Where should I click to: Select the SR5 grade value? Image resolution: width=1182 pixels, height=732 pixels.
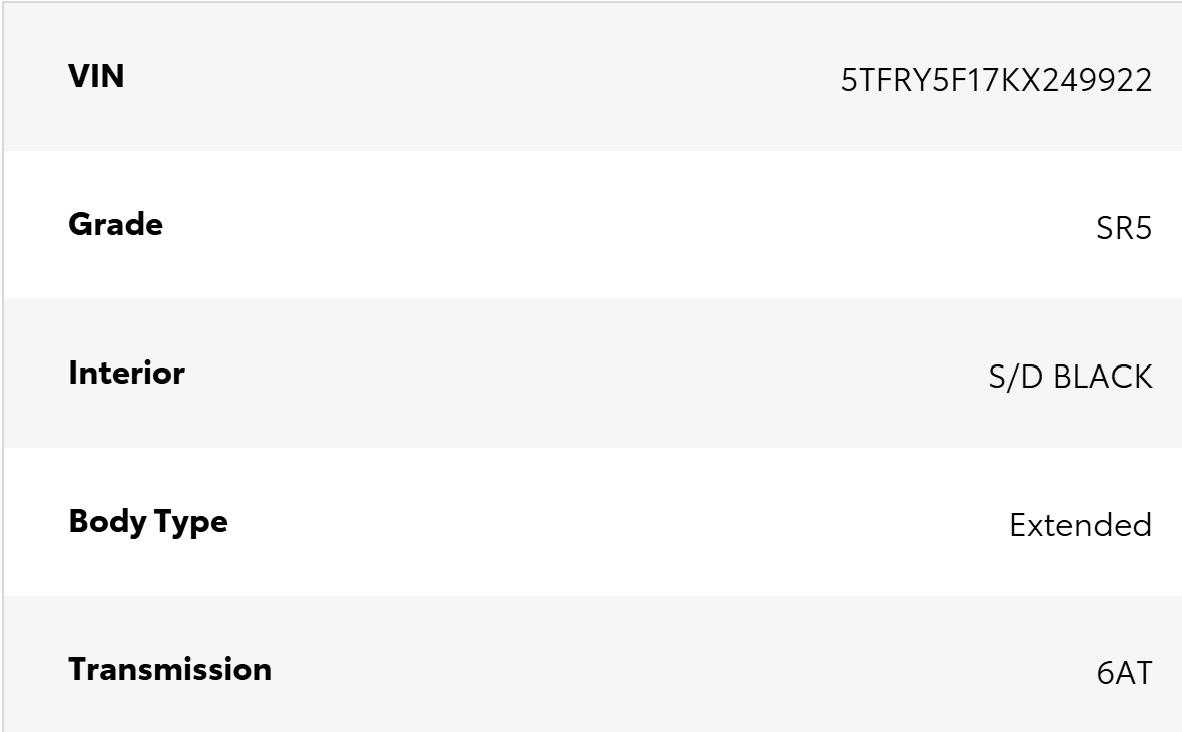click(1124, 228)
